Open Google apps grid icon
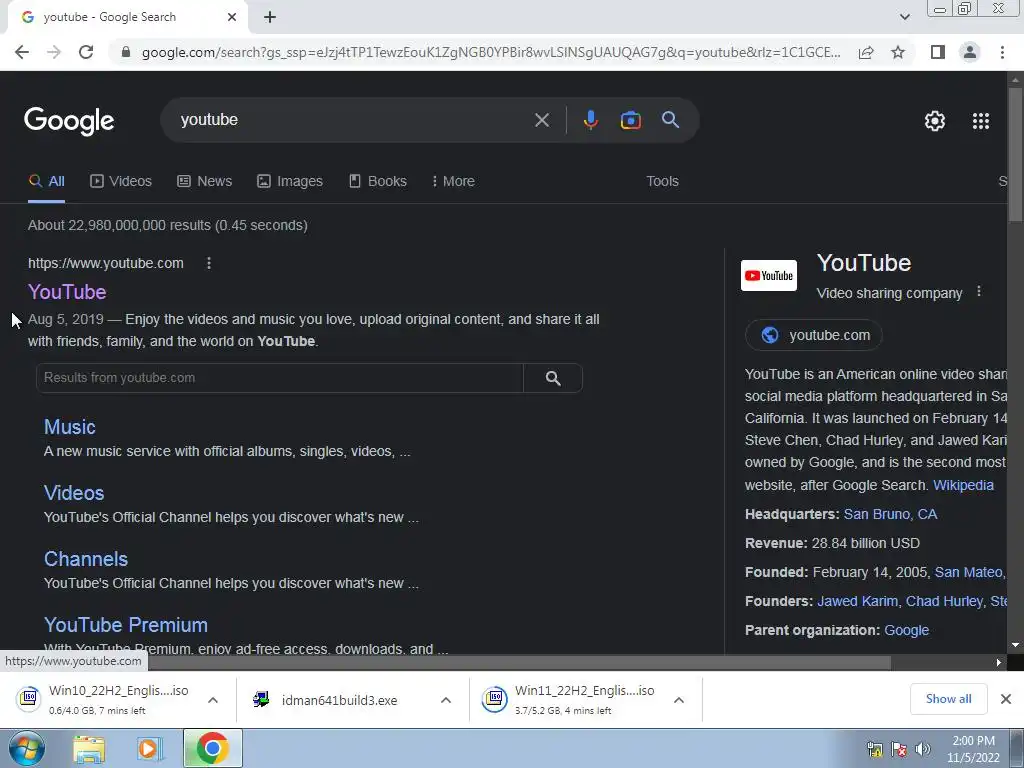The width and height of the screenshot is (1024, 768). (x=980, y=121)
